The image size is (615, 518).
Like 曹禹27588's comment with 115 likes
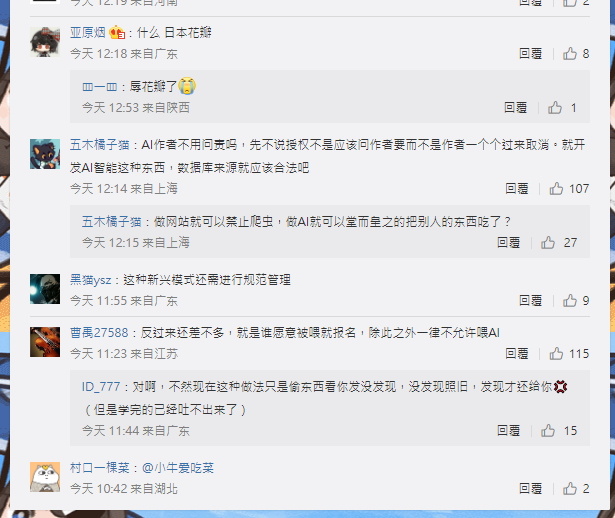pyautogui.click(x=556, y=354)
